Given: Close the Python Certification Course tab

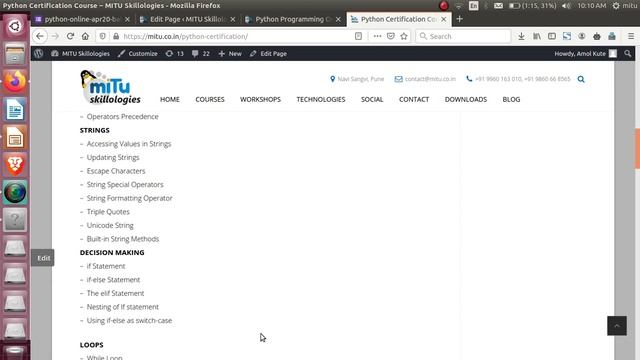Looking at the screenshot, I should [x=444, y=19].
